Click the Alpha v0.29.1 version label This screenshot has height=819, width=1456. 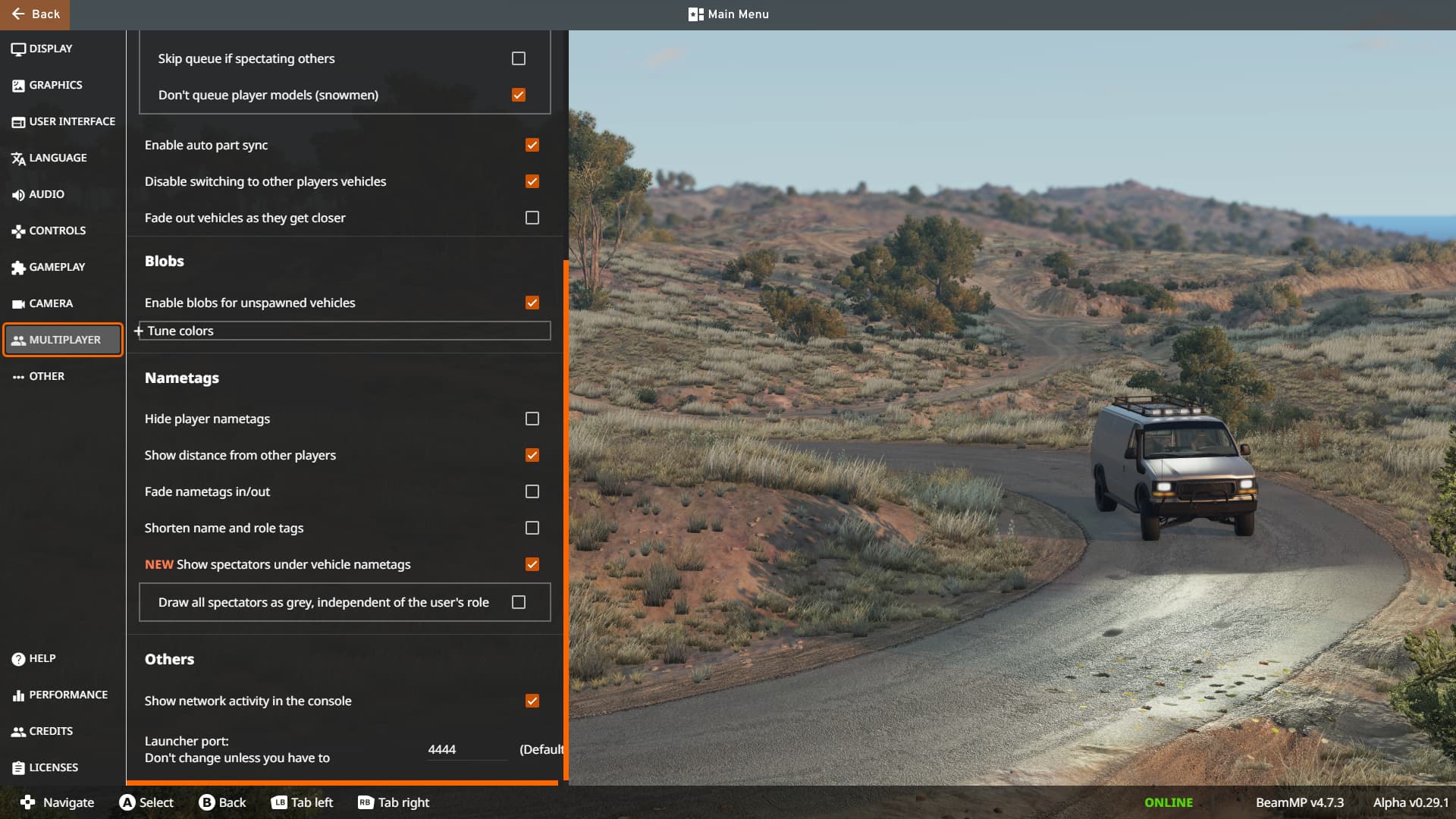click(1410, 802)
